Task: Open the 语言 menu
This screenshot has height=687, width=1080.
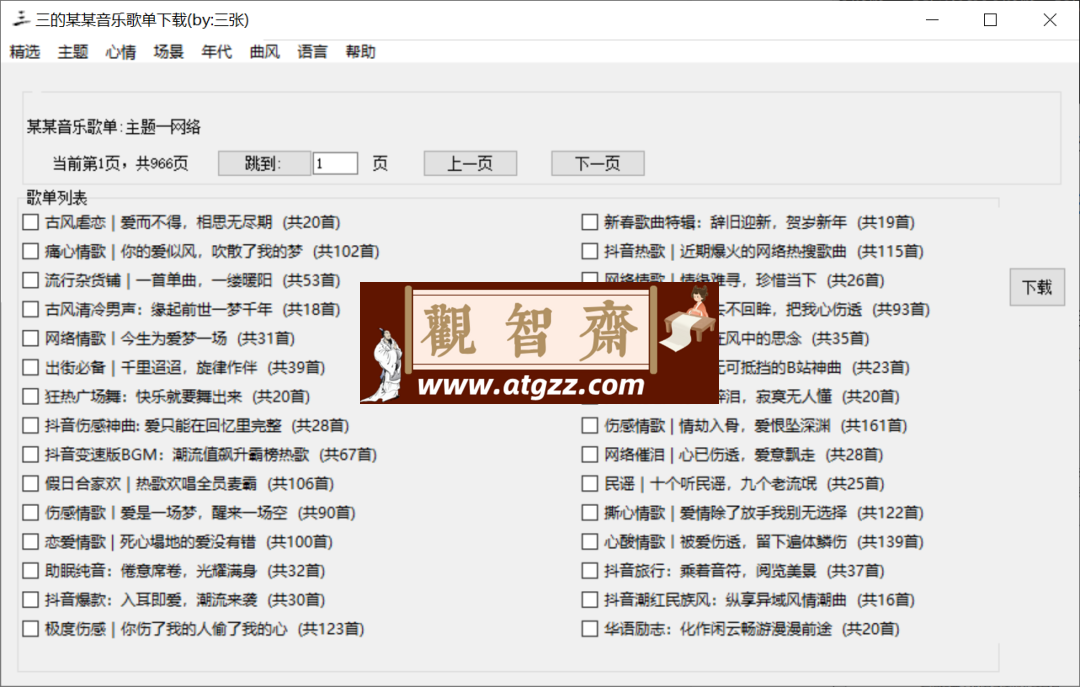Action: 313,52
